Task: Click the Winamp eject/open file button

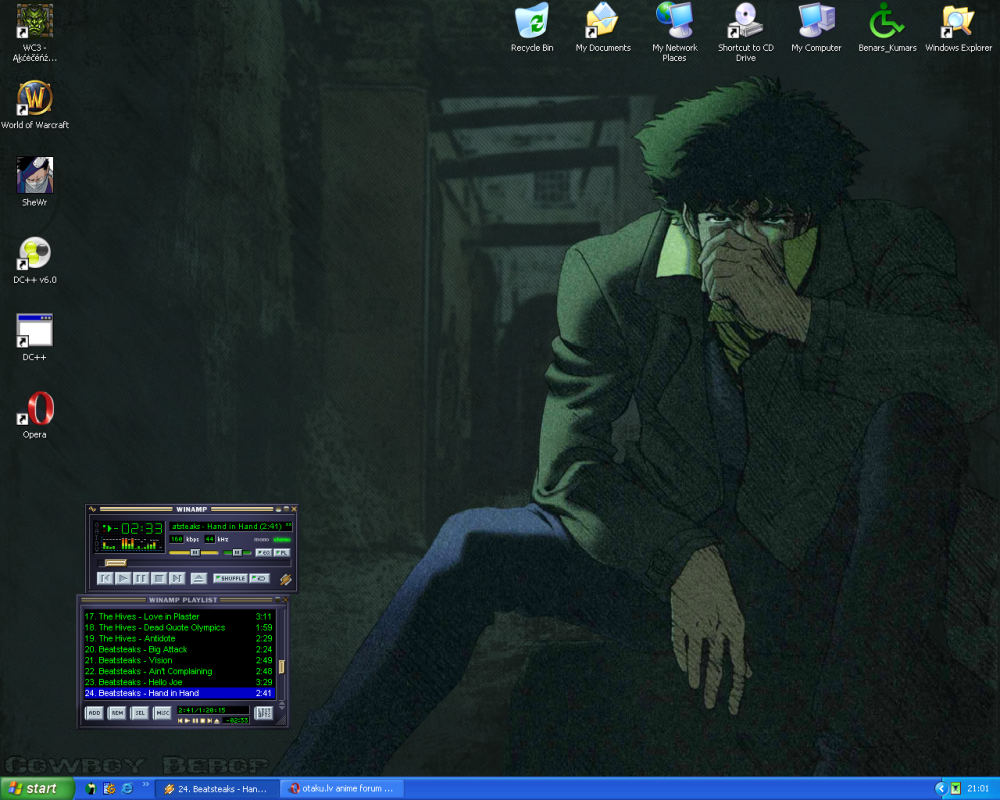Action: [199, 579]
